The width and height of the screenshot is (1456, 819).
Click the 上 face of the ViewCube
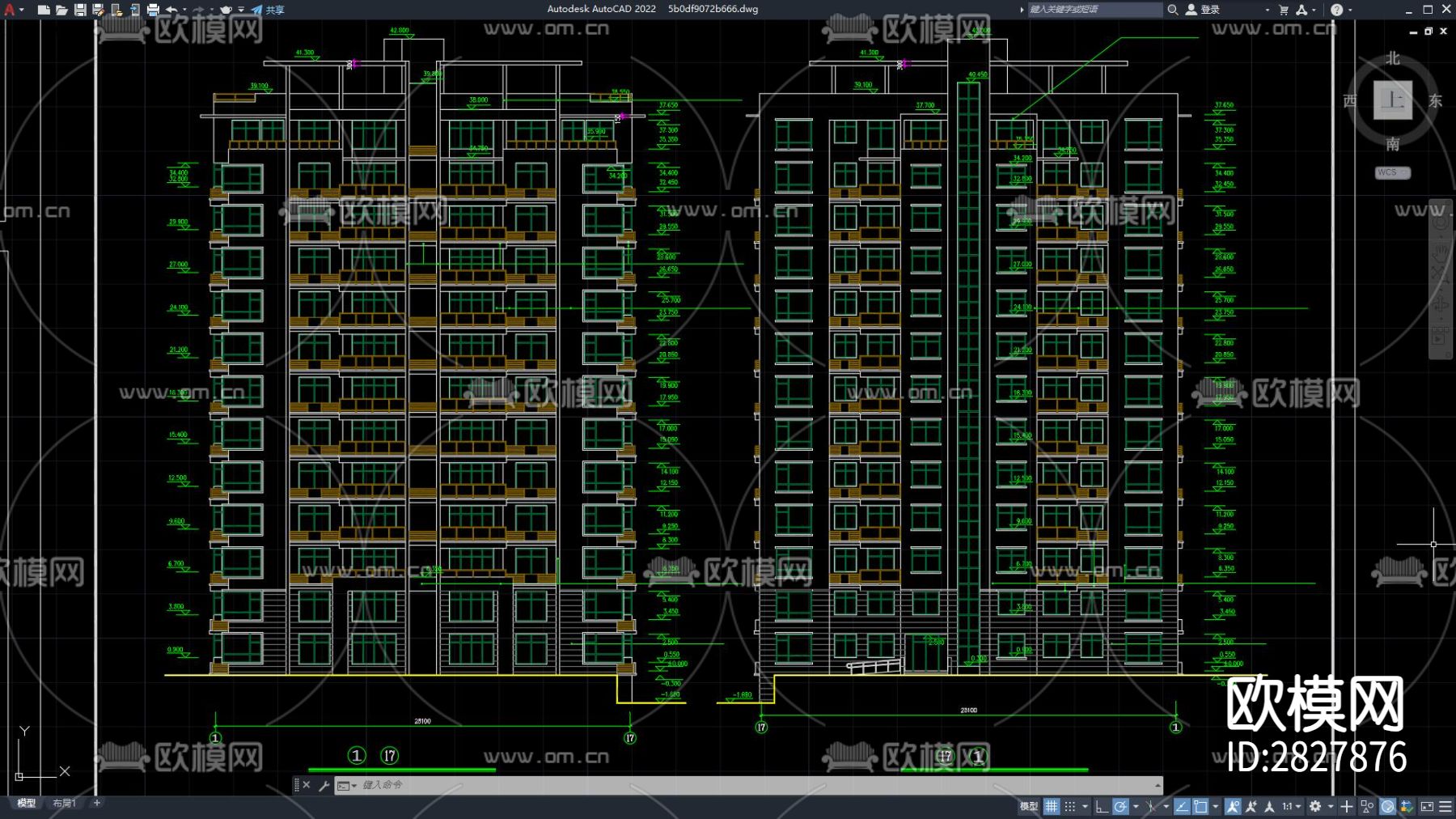[x=1392, y=100]
